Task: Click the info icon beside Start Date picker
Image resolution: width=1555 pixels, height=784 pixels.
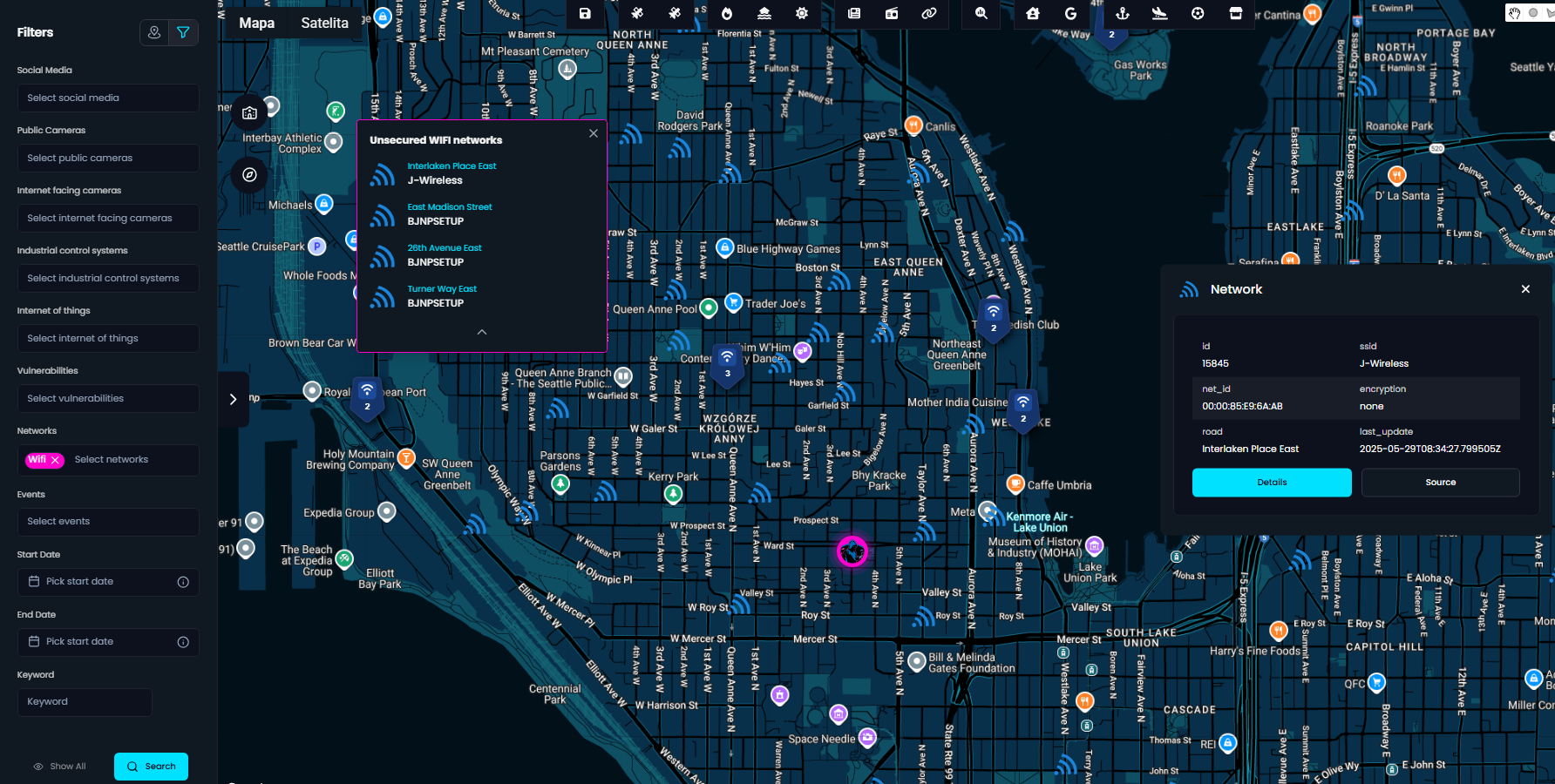Action: (183, 582)
